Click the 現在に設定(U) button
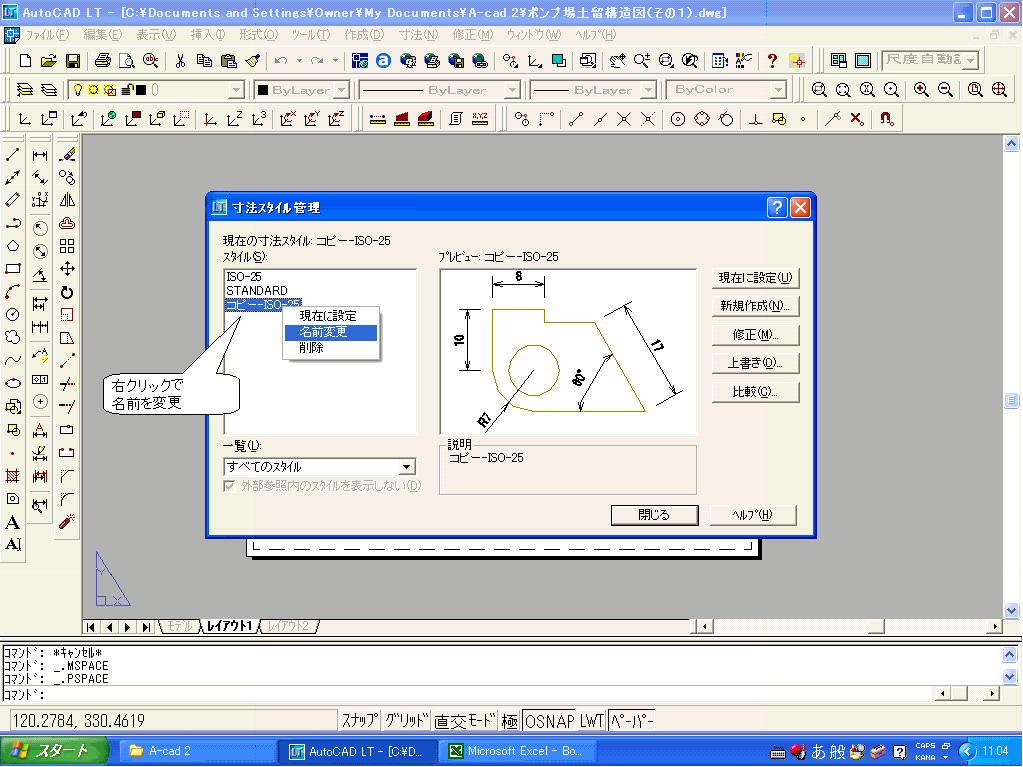This screenshot has height=767, width=1023. click(x=756, y=278)
